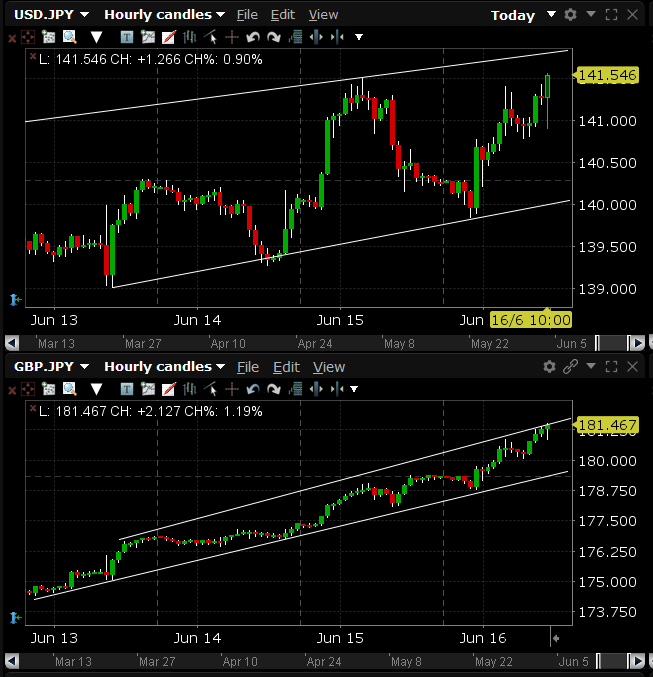
Task: Maximize the USD.JPY chart panel
Action: (x=612, y=15)
